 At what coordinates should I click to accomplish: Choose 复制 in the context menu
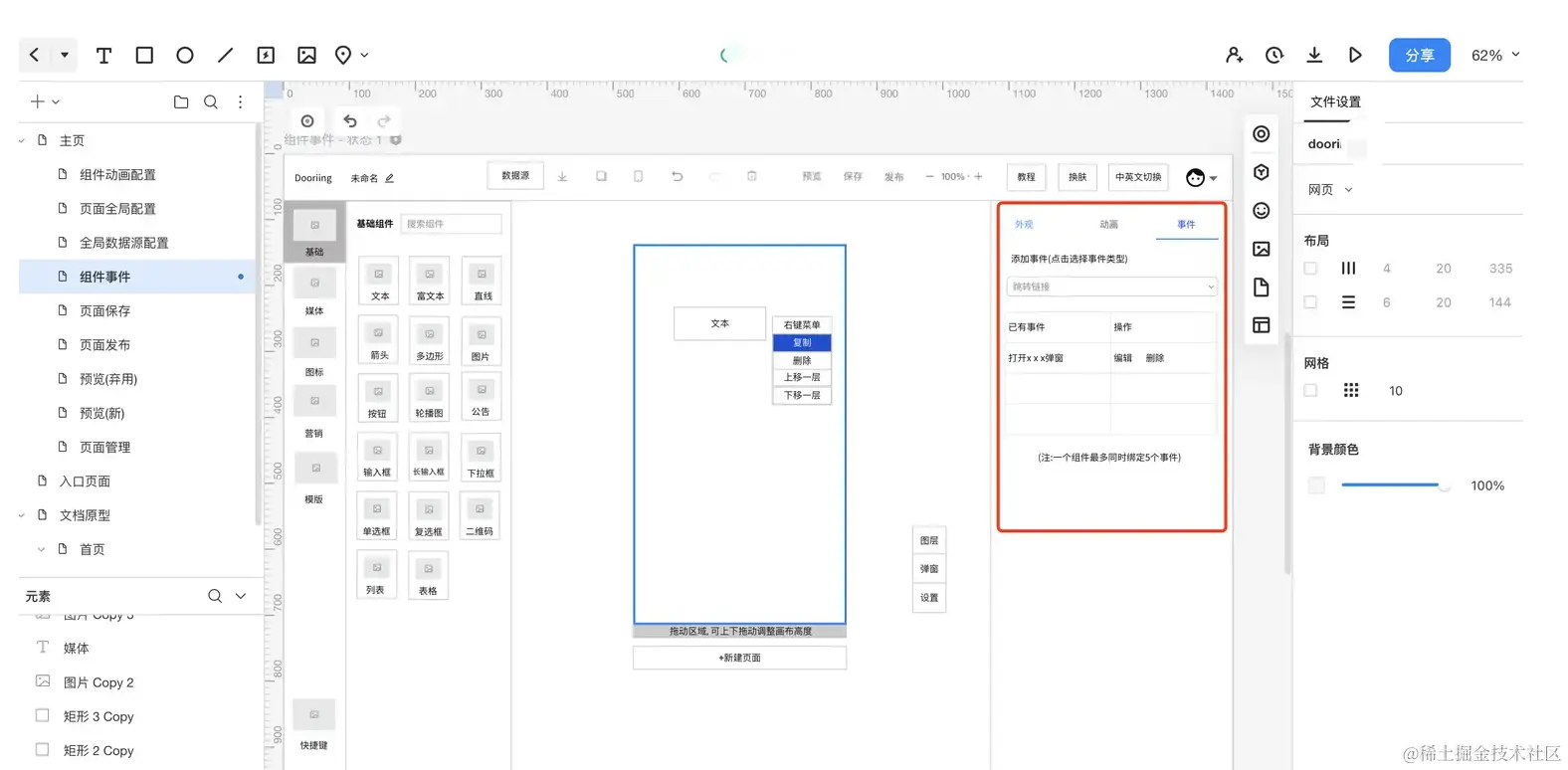802,342
